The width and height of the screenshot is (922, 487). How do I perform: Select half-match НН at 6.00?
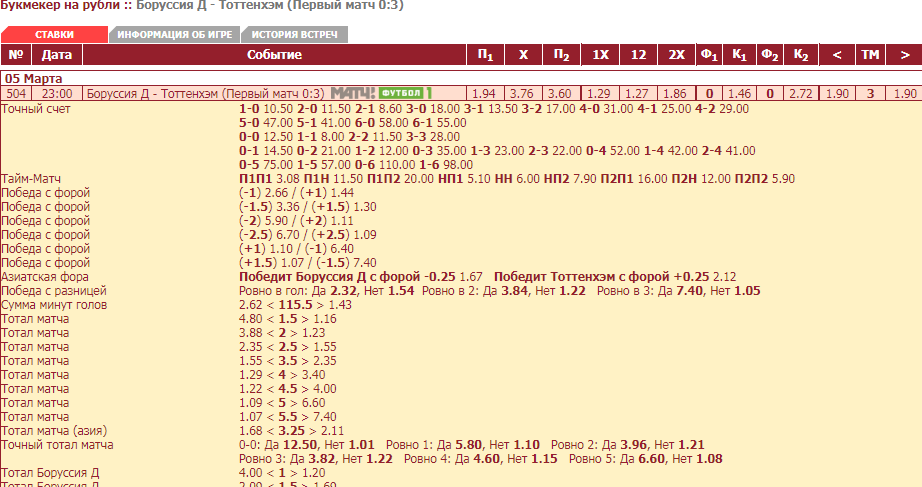tap(517, 179)
